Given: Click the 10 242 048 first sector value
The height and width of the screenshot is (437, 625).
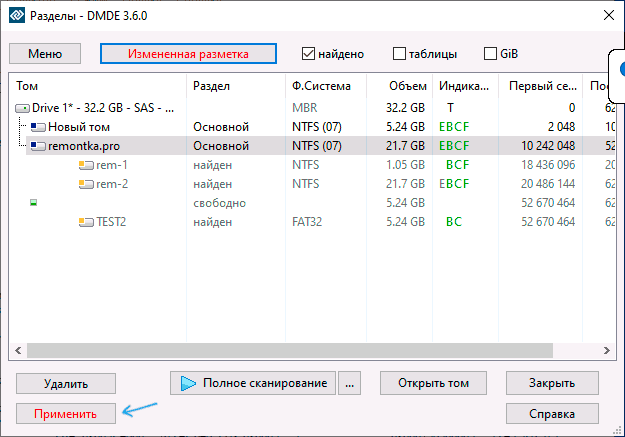Looking at the screenshot, I should tap(548, 146).
